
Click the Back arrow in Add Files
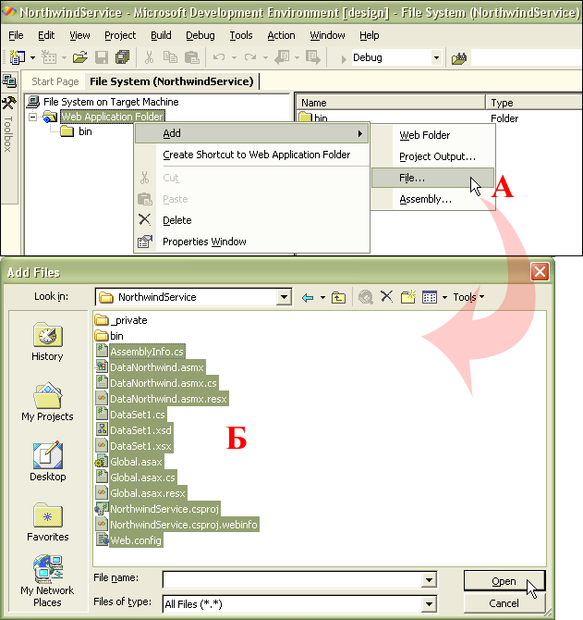pos(307,297)
